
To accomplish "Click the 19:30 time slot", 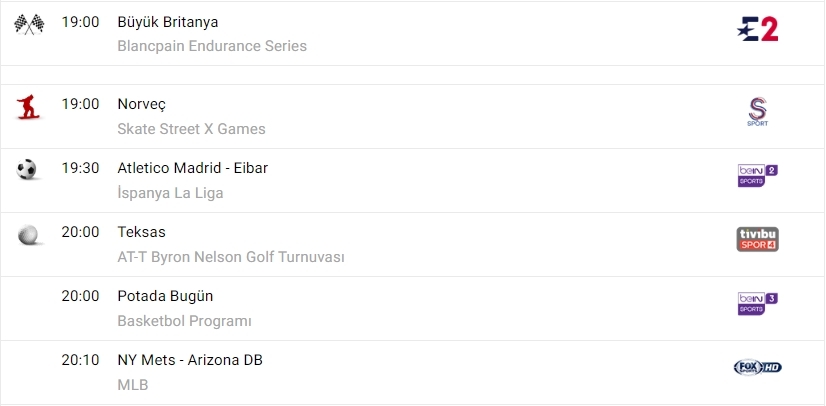I will tap(80, 168).
